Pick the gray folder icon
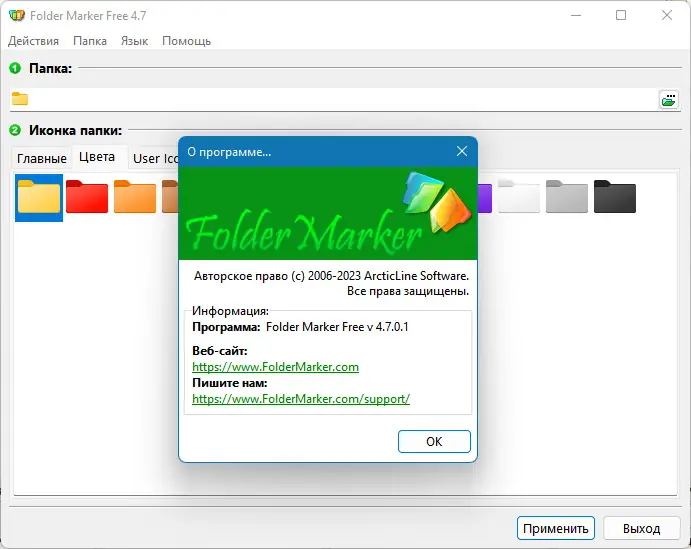 pyautogui.click(x=567, y=197)
